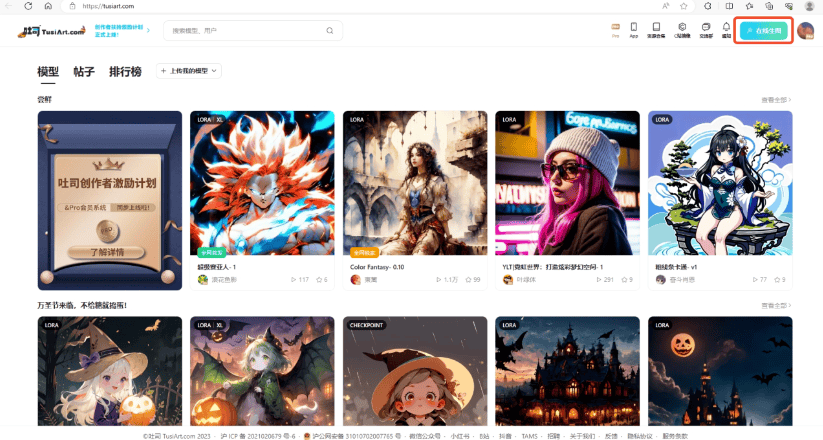Switch to the 帖子 tab
The width and height of the screenshot is (823, 440).
pos(84,72)
